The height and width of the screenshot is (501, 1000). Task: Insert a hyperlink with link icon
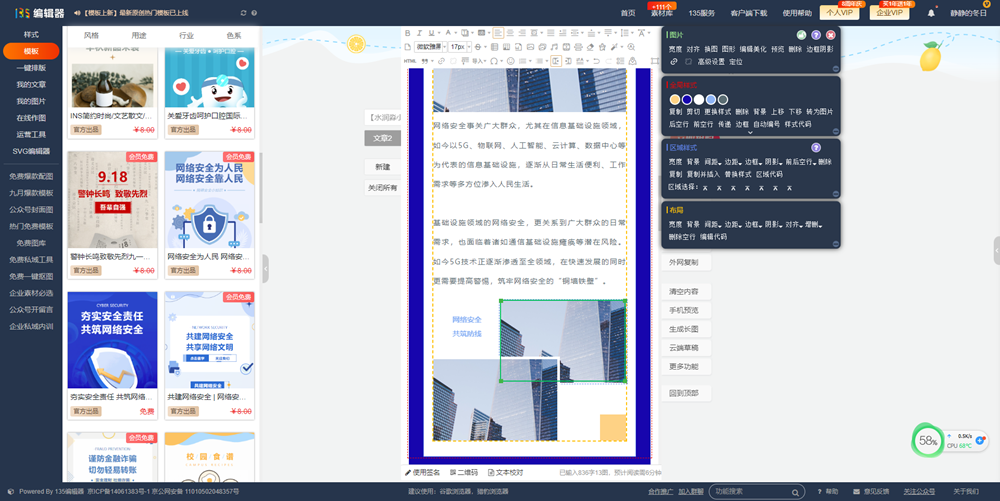(441, 61)
